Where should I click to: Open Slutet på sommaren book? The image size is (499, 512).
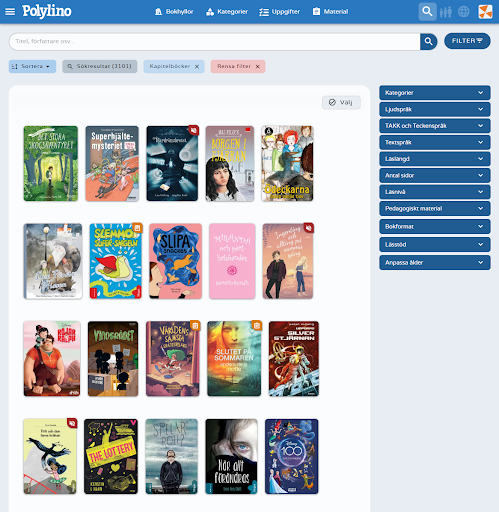pyautogui.click(x=234, y=359)
